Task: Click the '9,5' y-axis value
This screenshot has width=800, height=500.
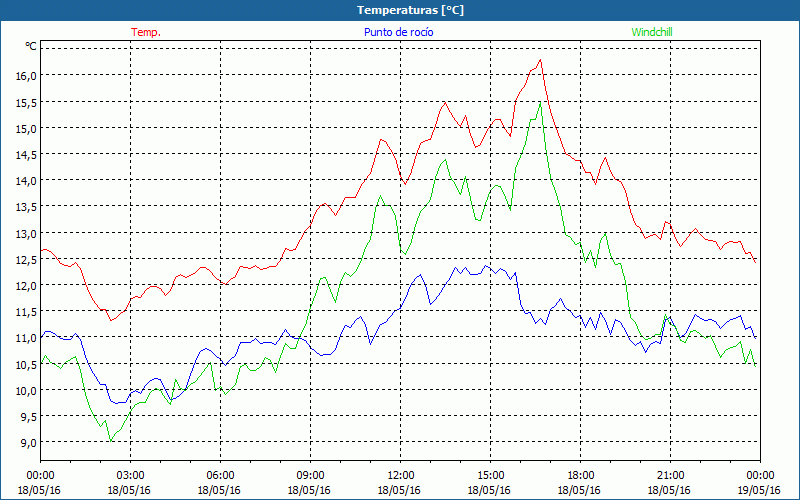Action: tap(29, 416)
